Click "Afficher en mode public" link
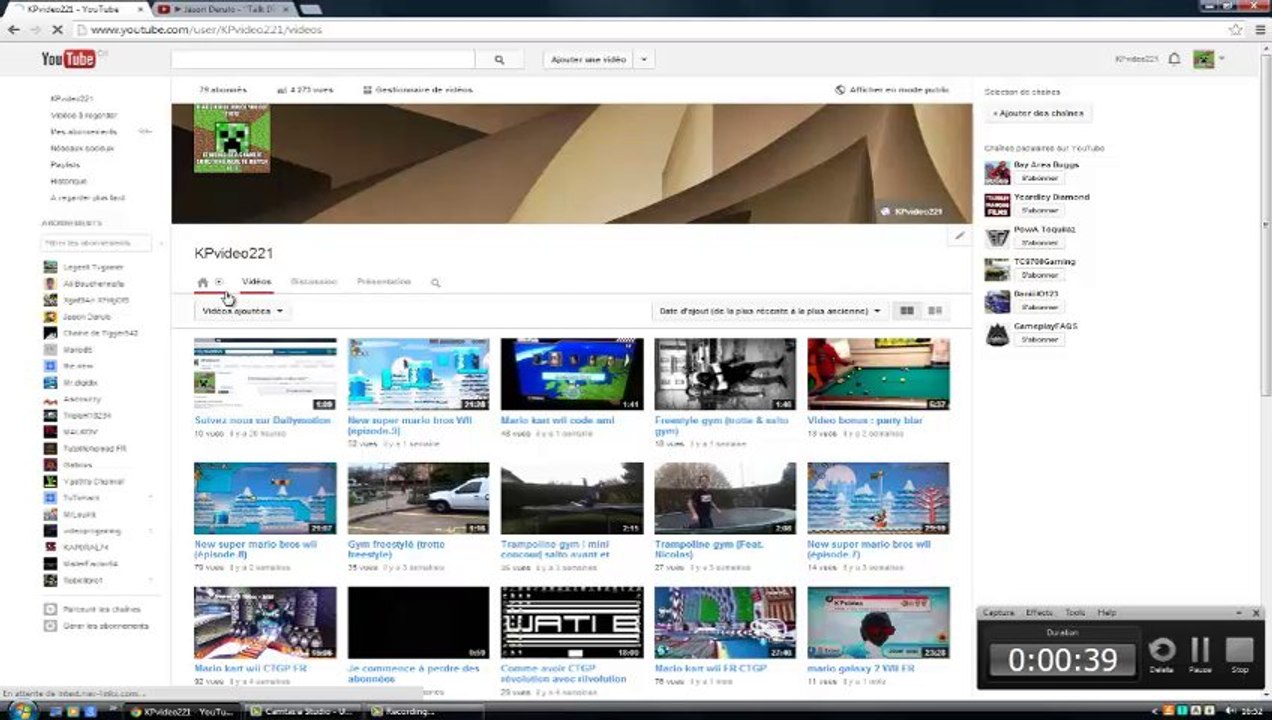 [892, 90]
